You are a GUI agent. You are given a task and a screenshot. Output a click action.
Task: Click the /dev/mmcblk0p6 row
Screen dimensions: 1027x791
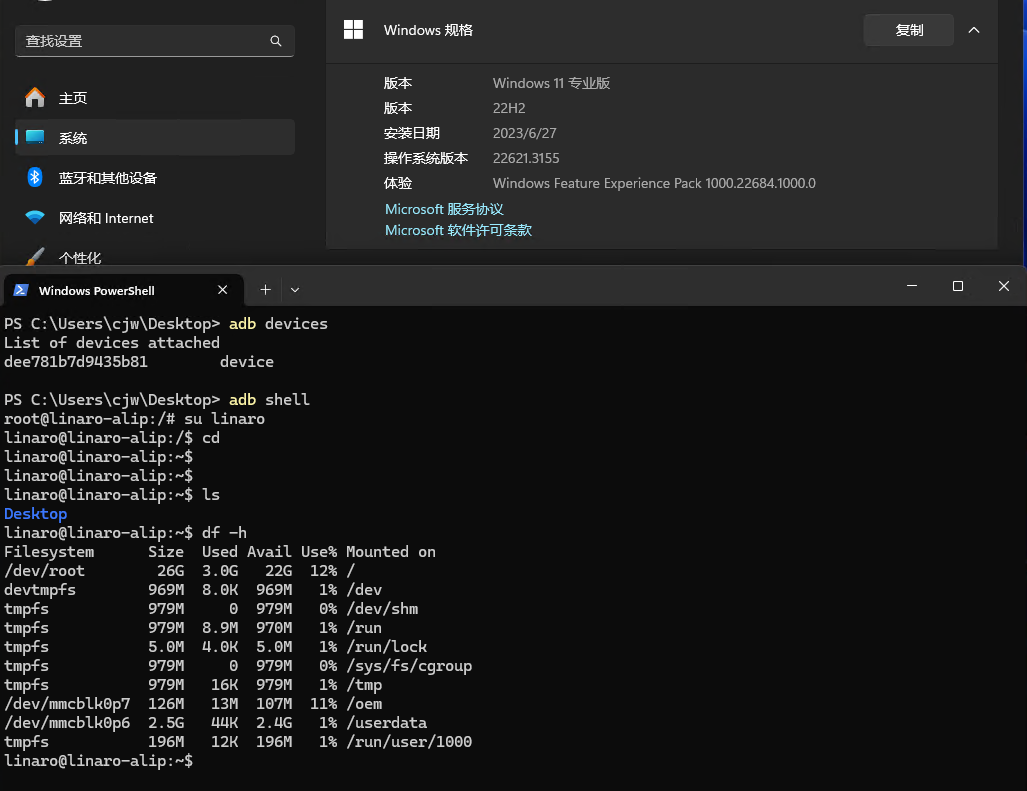tap(215, 723)
